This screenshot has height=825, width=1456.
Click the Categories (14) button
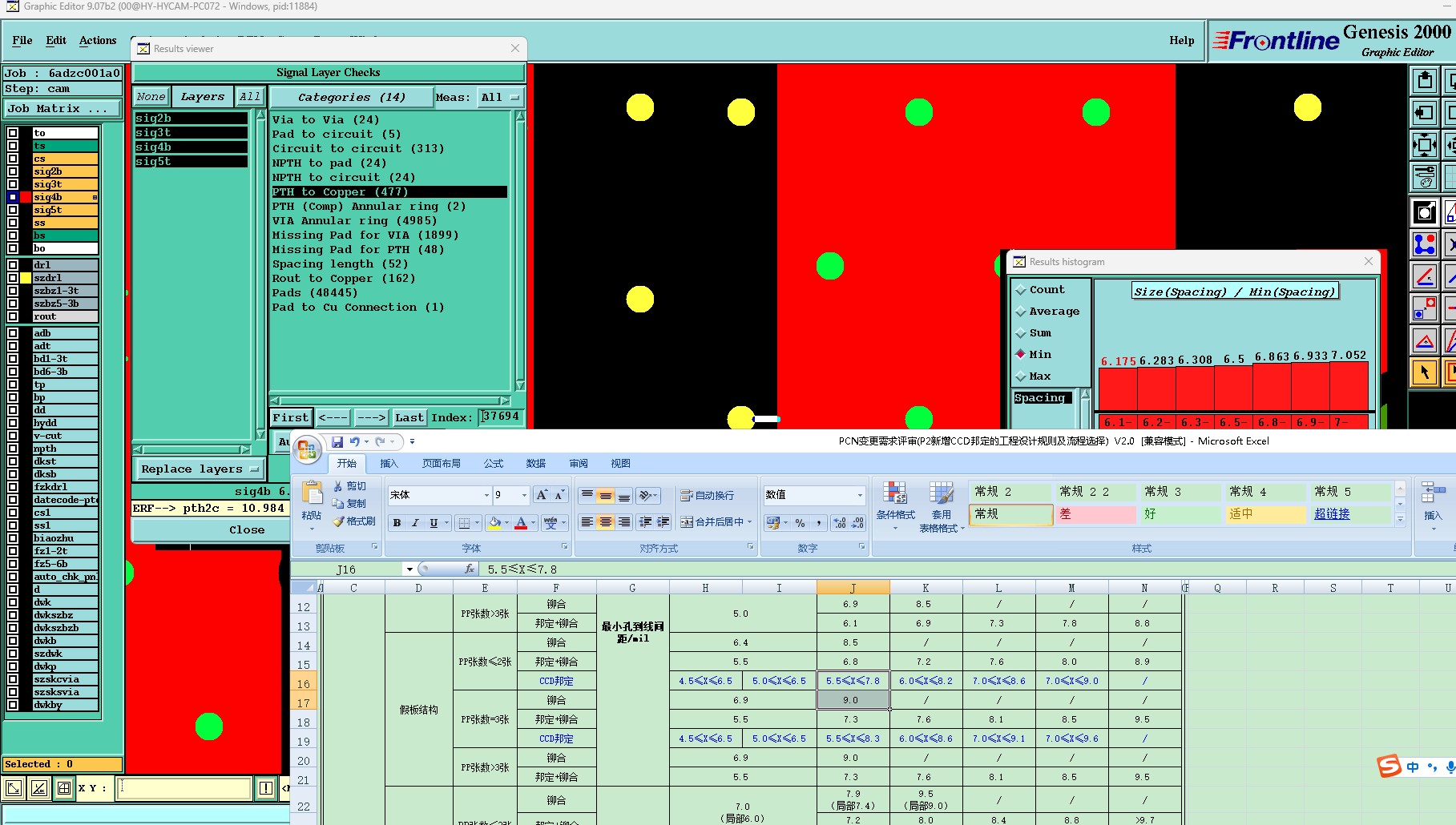(352, 98)
